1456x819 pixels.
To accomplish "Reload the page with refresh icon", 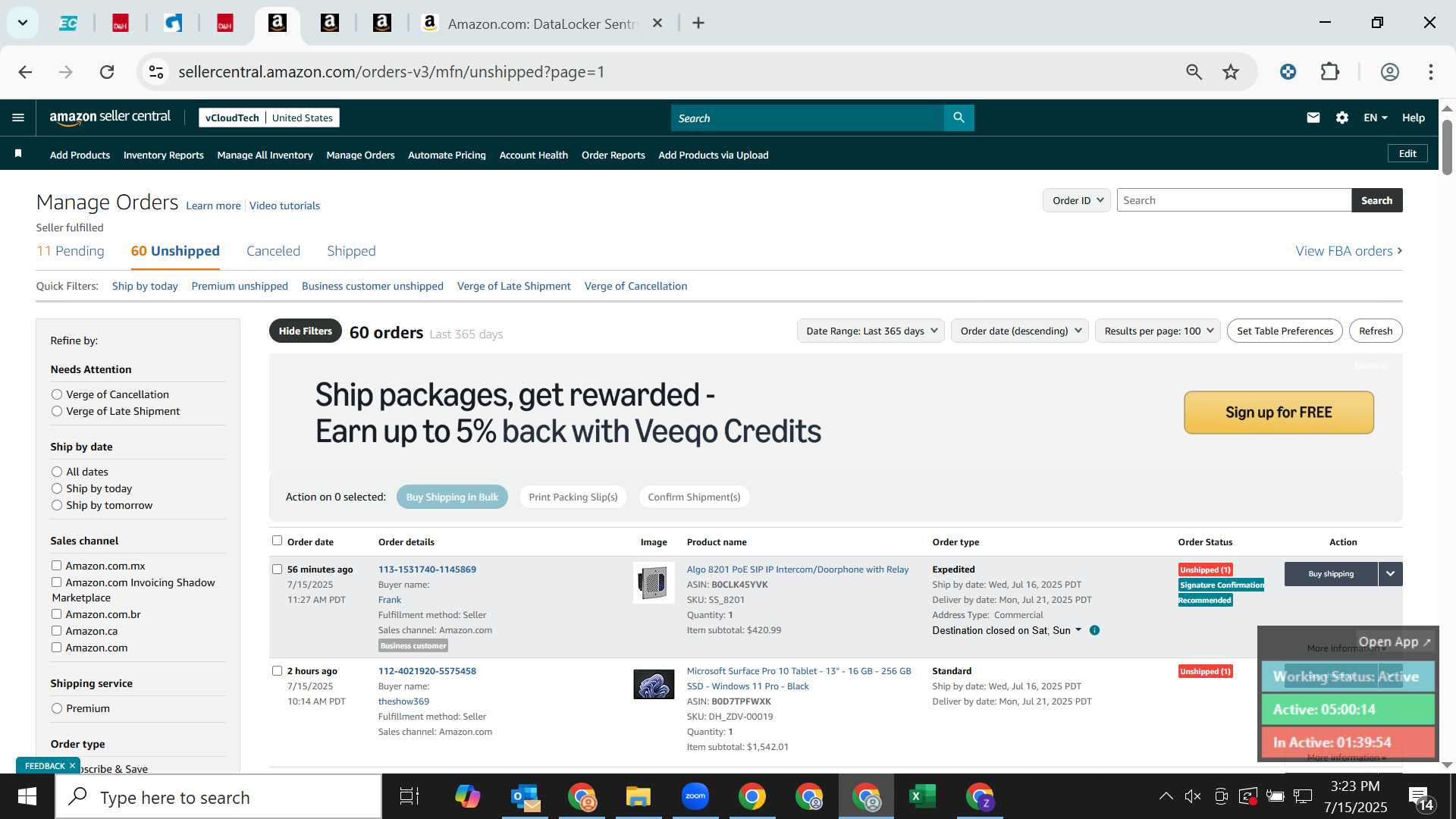I will (x=107, y=72).
